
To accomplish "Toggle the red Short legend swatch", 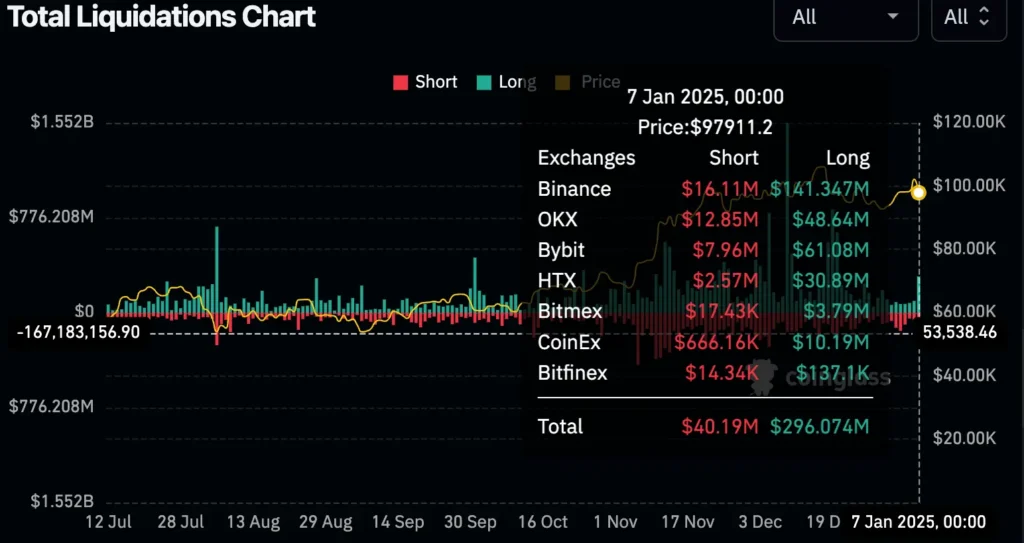I will coord(400,82).
